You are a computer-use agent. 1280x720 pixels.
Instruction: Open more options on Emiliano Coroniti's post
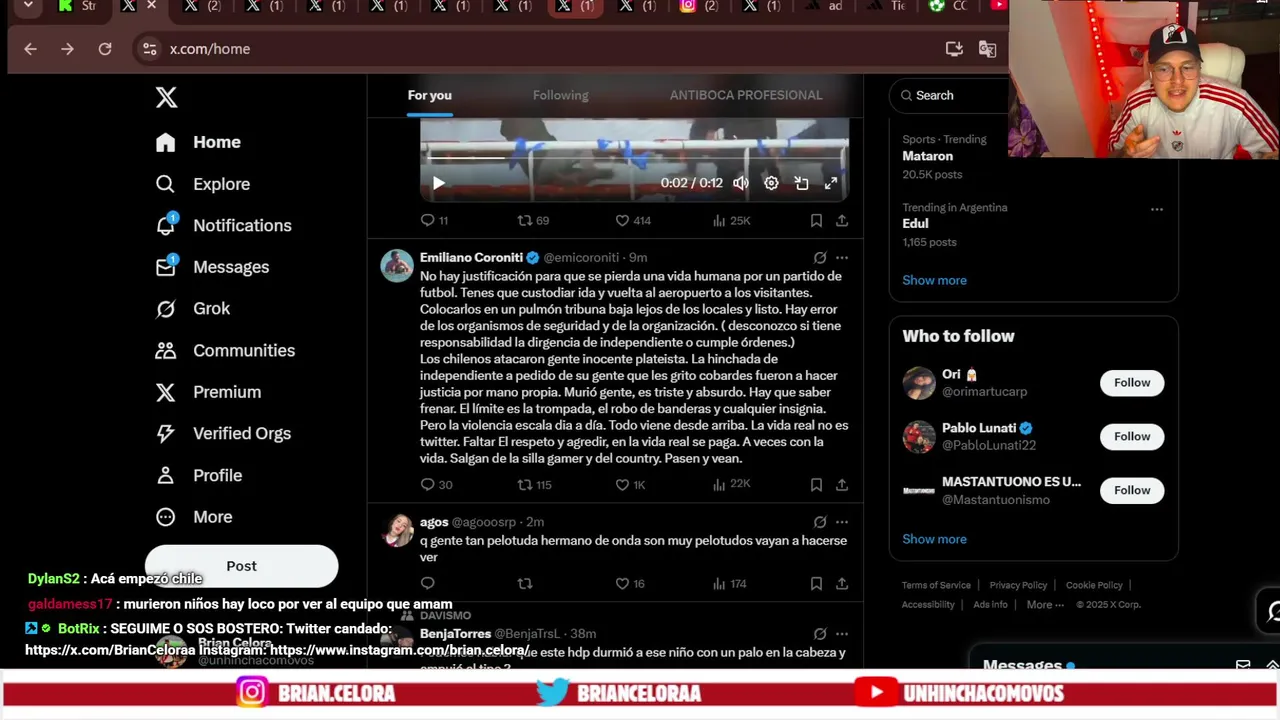click(x=842, y=257)
